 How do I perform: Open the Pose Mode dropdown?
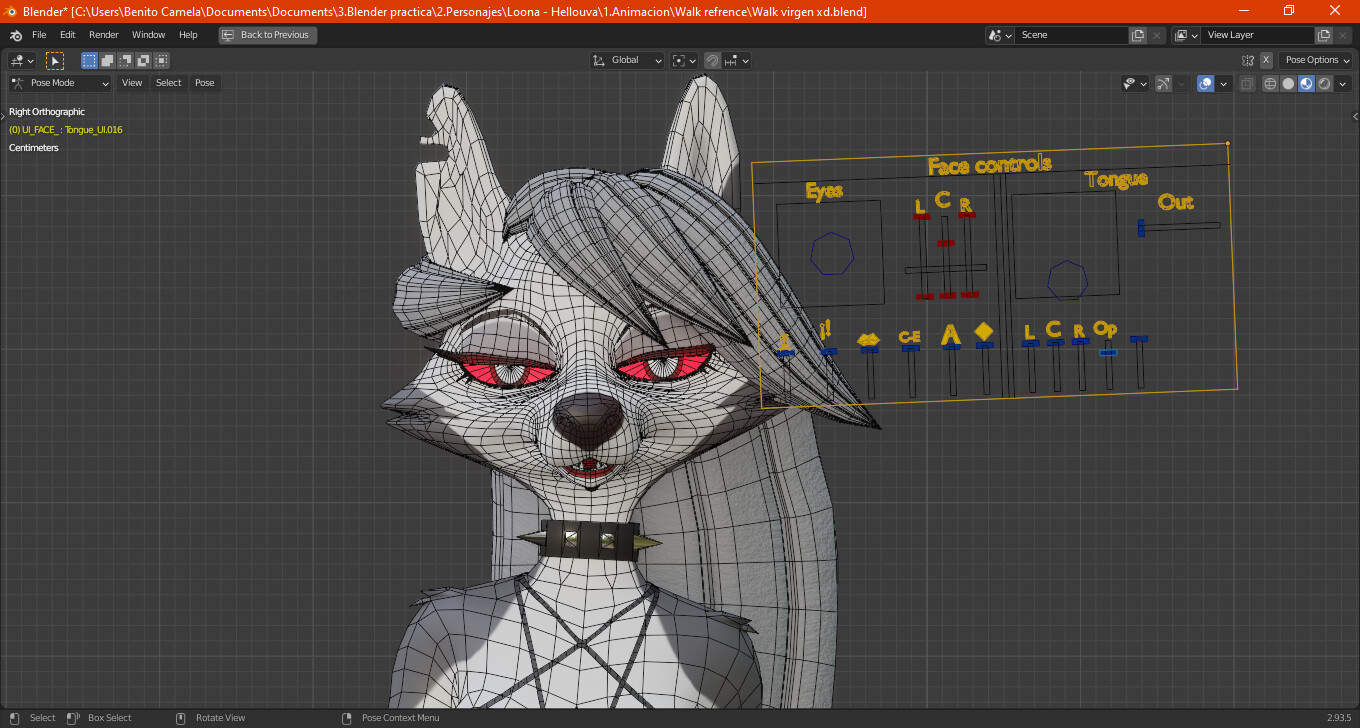(60, 82)
